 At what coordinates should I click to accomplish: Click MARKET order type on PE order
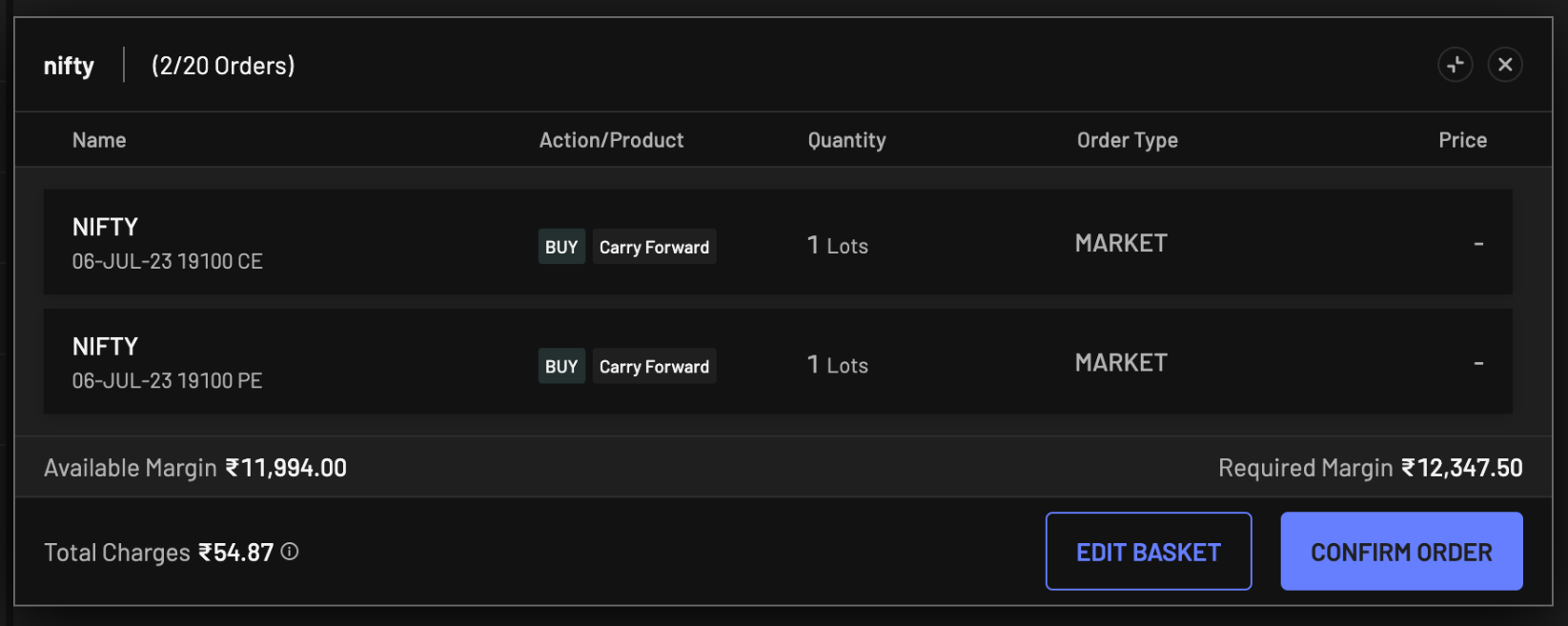pyautogui.click(x=1121, y=363)
